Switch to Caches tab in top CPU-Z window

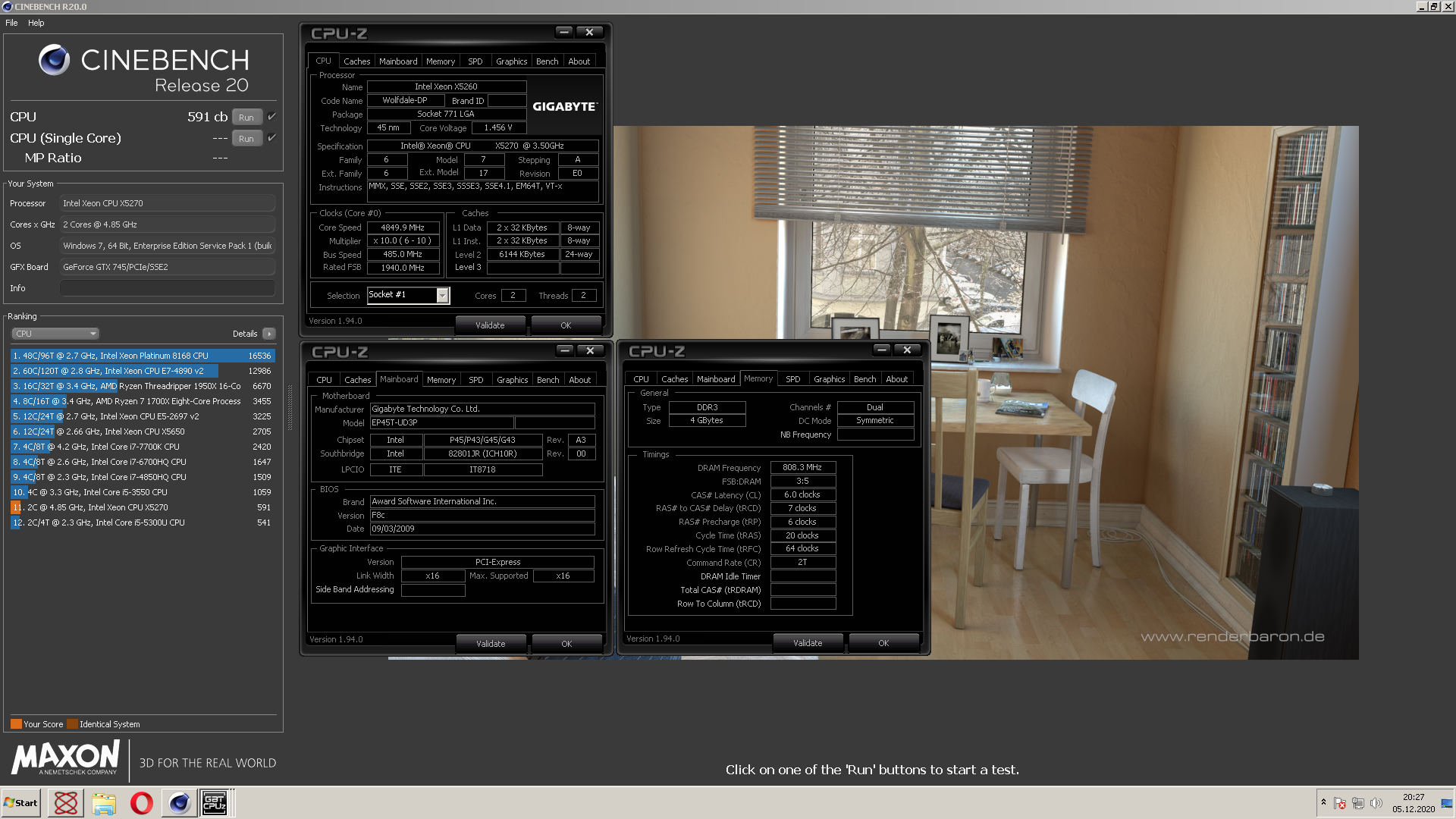coord(356,61)
